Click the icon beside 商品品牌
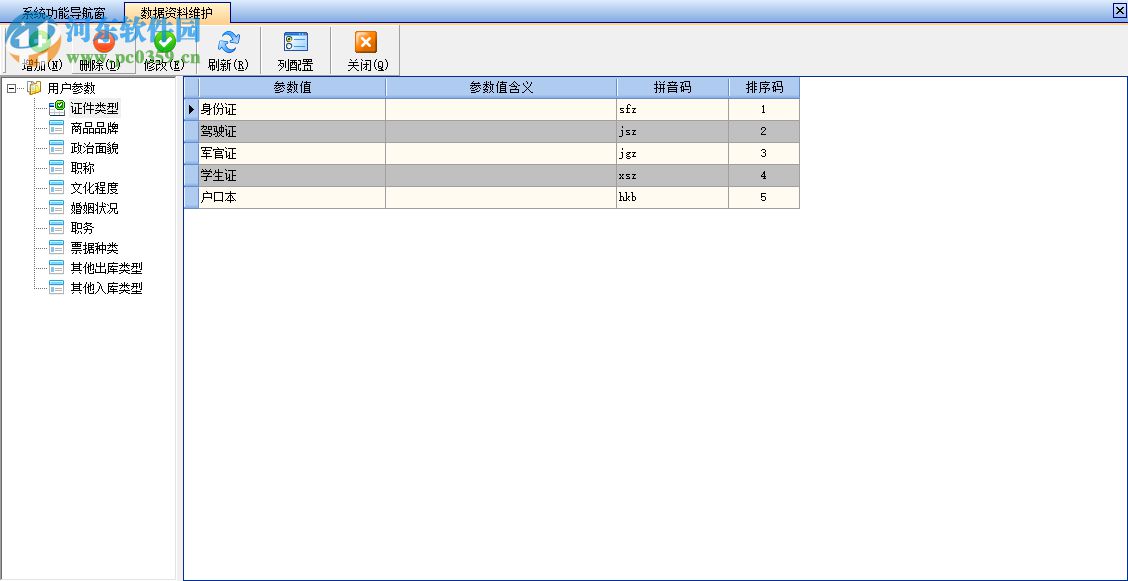 [x=57, y=129]
